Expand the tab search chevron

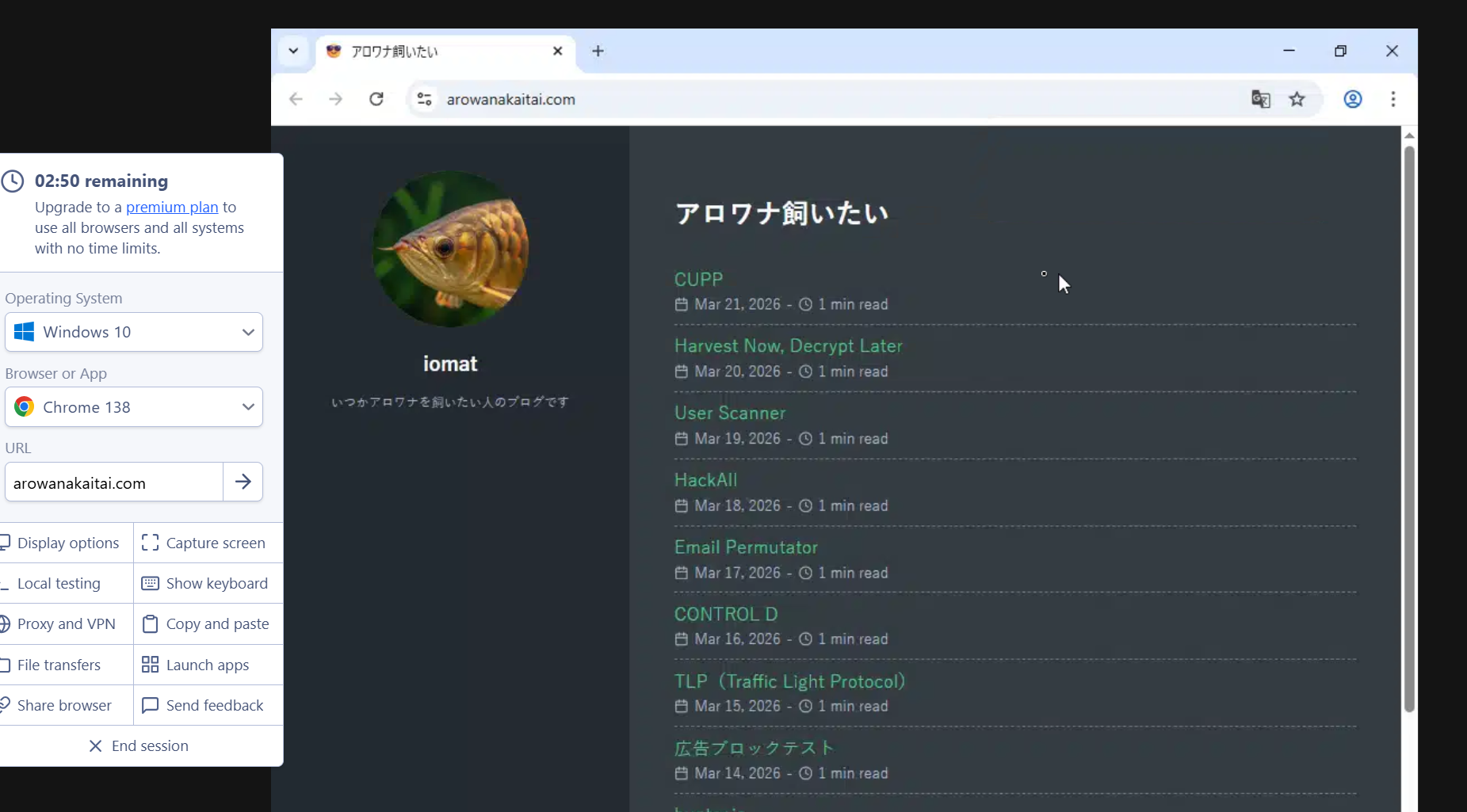click(x=293, y=51)
